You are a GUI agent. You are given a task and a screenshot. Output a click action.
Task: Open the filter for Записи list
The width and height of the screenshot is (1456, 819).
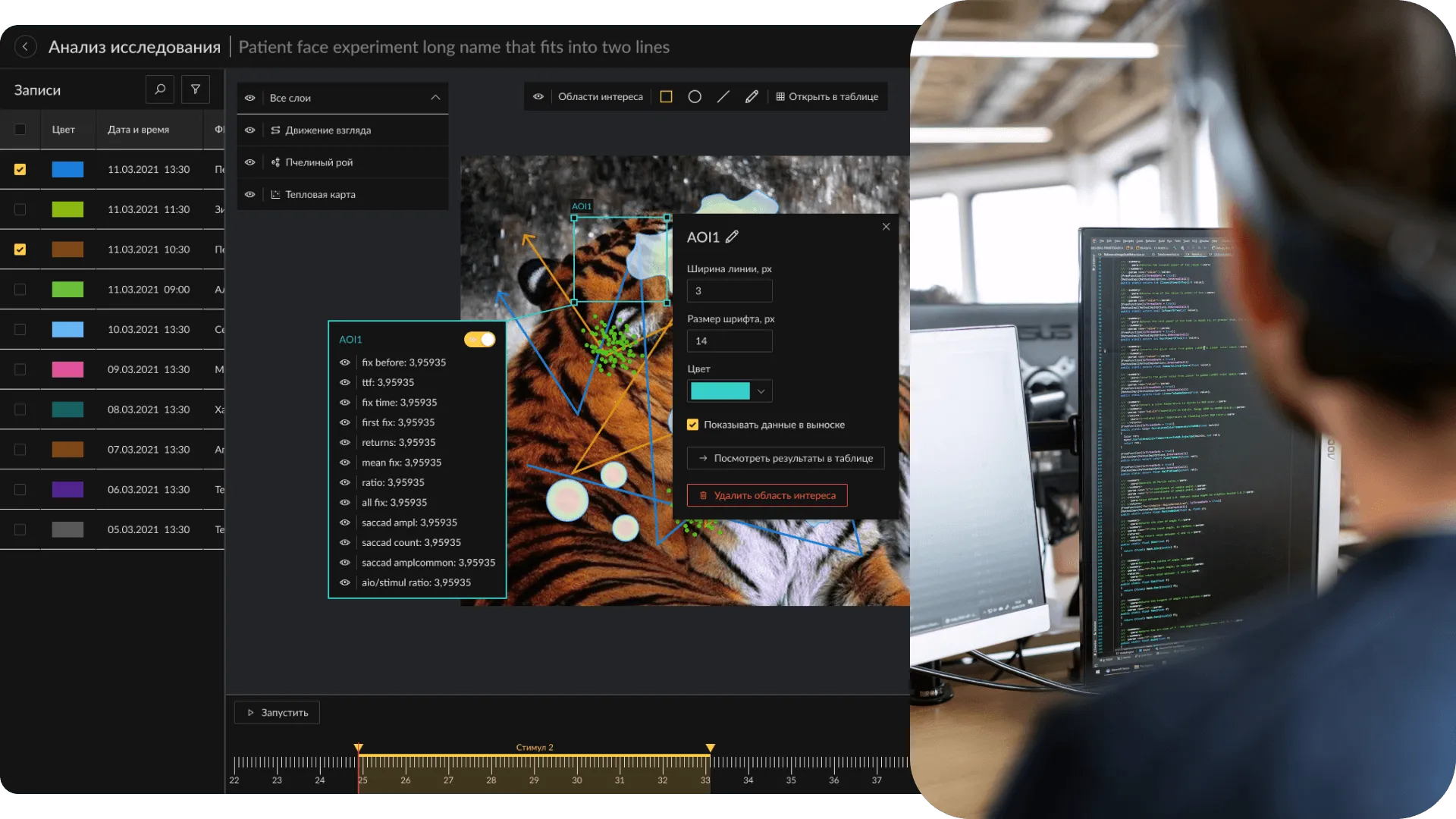196,89
